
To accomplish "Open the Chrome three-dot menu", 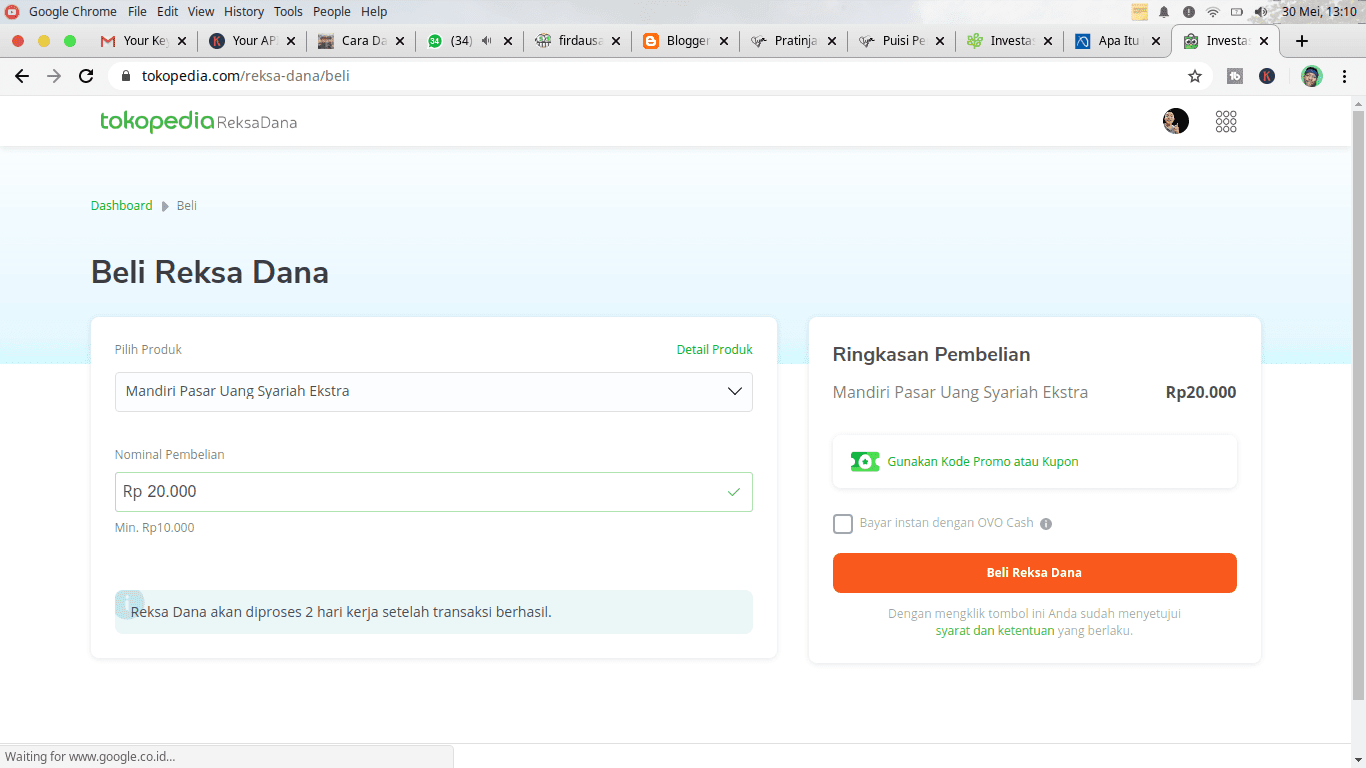I will [1345, 76].
